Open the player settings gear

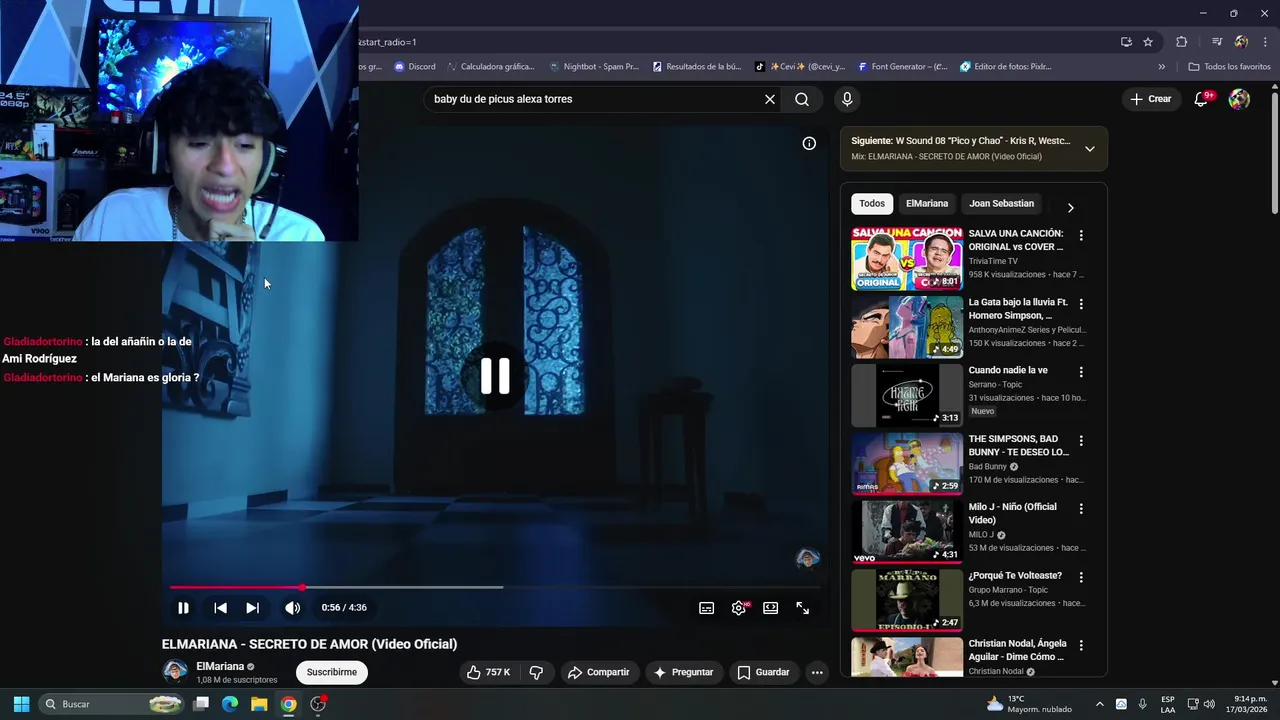(739, 608)
